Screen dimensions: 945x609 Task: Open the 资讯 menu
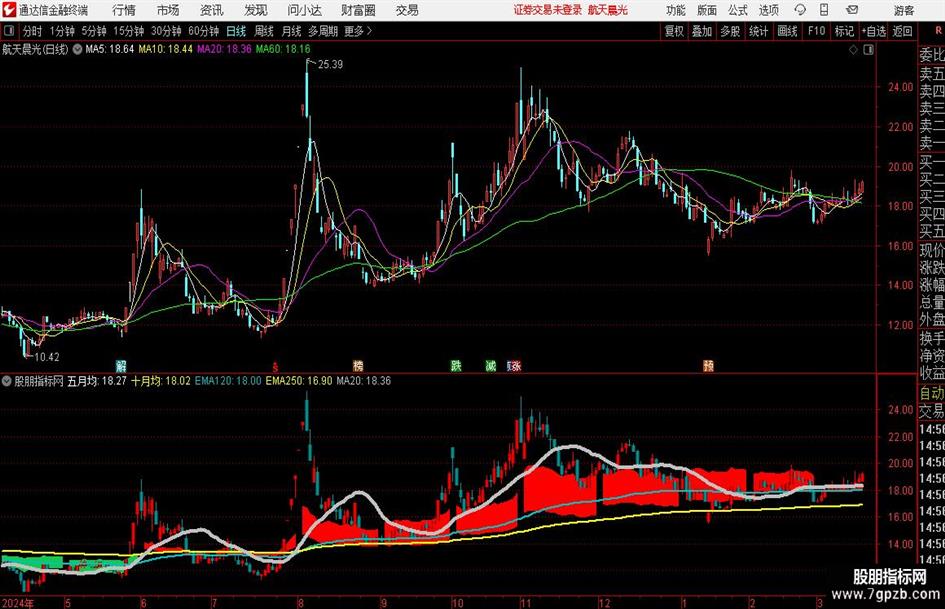tap(211, 10)
